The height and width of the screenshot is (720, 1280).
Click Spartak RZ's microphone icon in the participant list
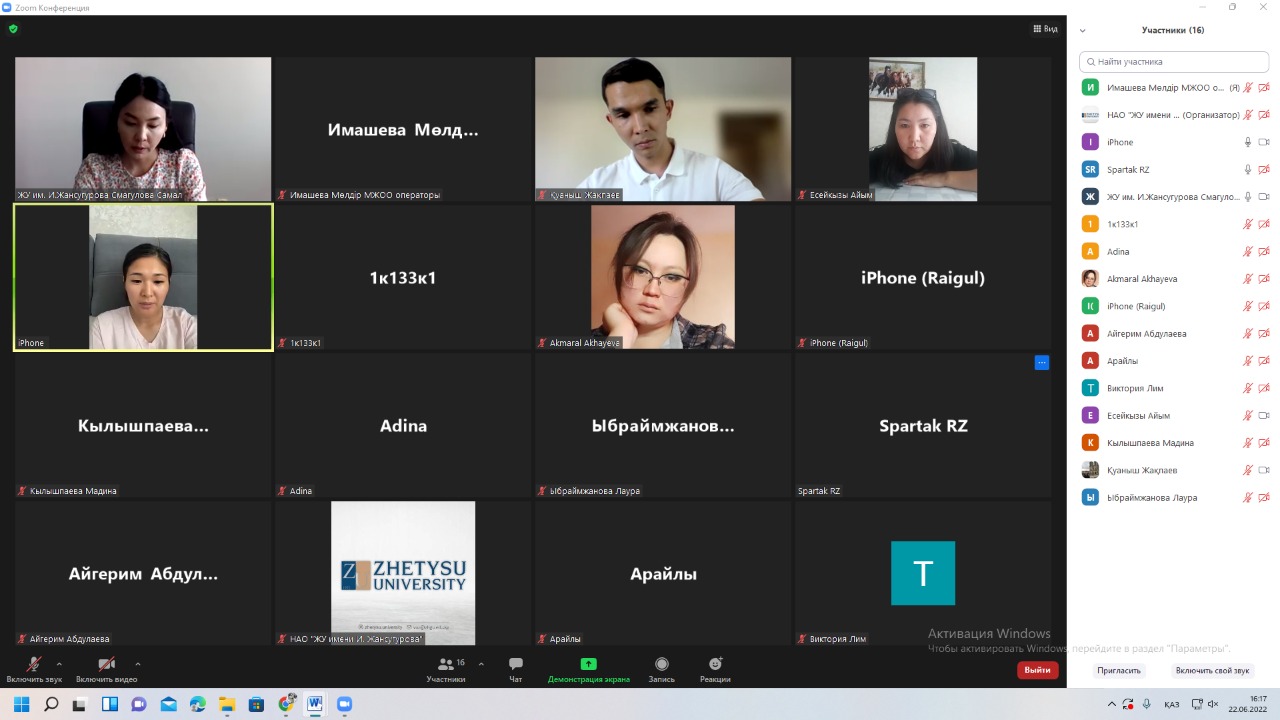click(x=1247, y=170)
